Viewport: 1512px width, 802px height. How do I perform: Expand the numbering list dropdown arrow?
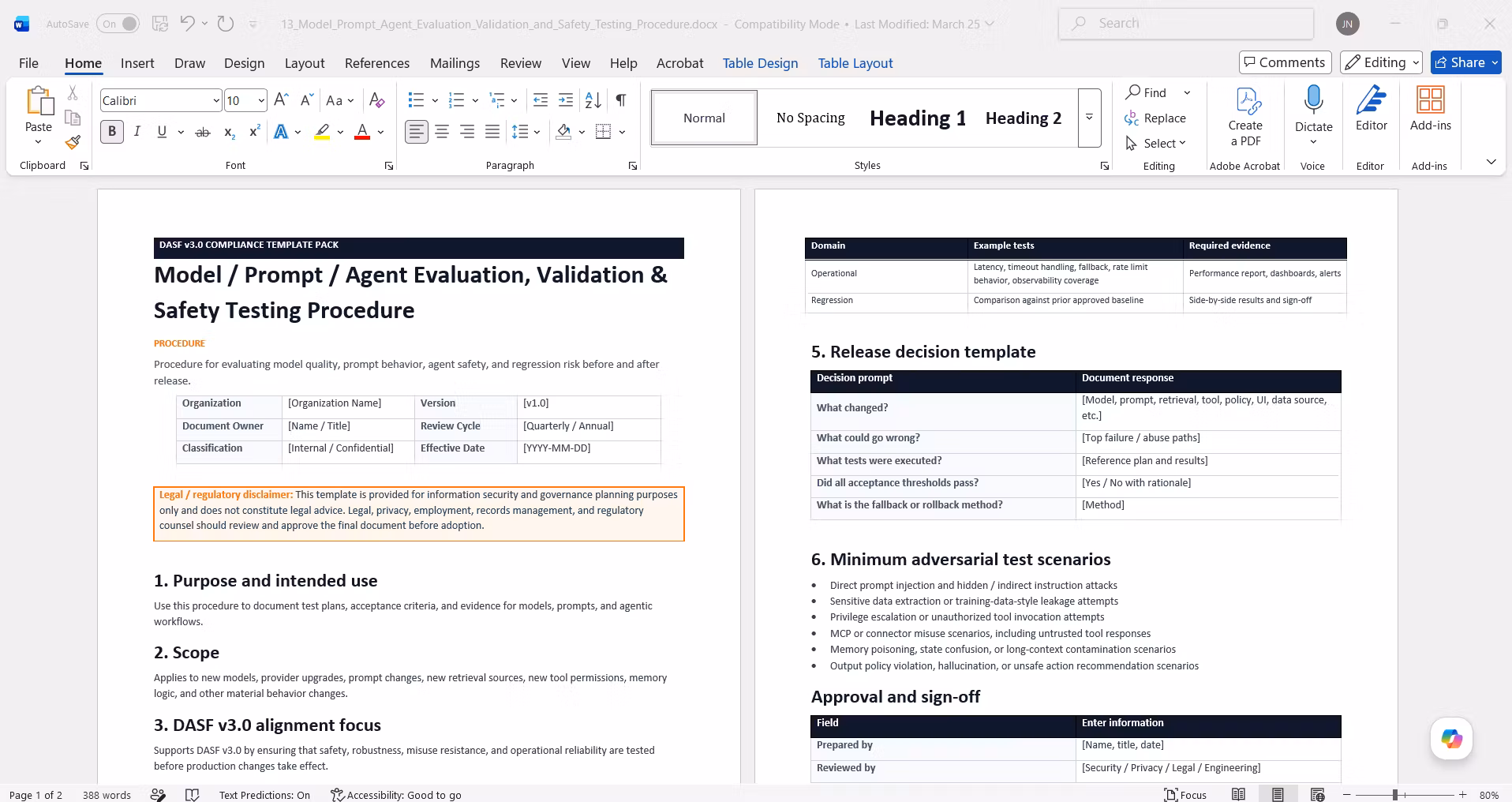475,100
